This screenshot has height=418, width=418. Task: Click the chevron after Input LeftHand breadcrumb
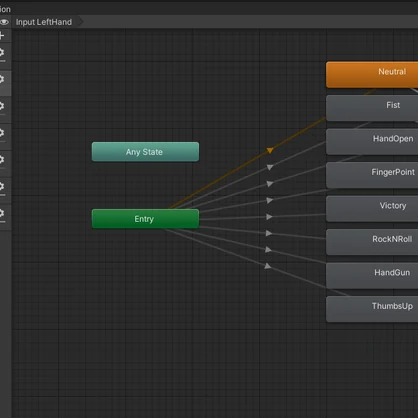click(81, 22)
